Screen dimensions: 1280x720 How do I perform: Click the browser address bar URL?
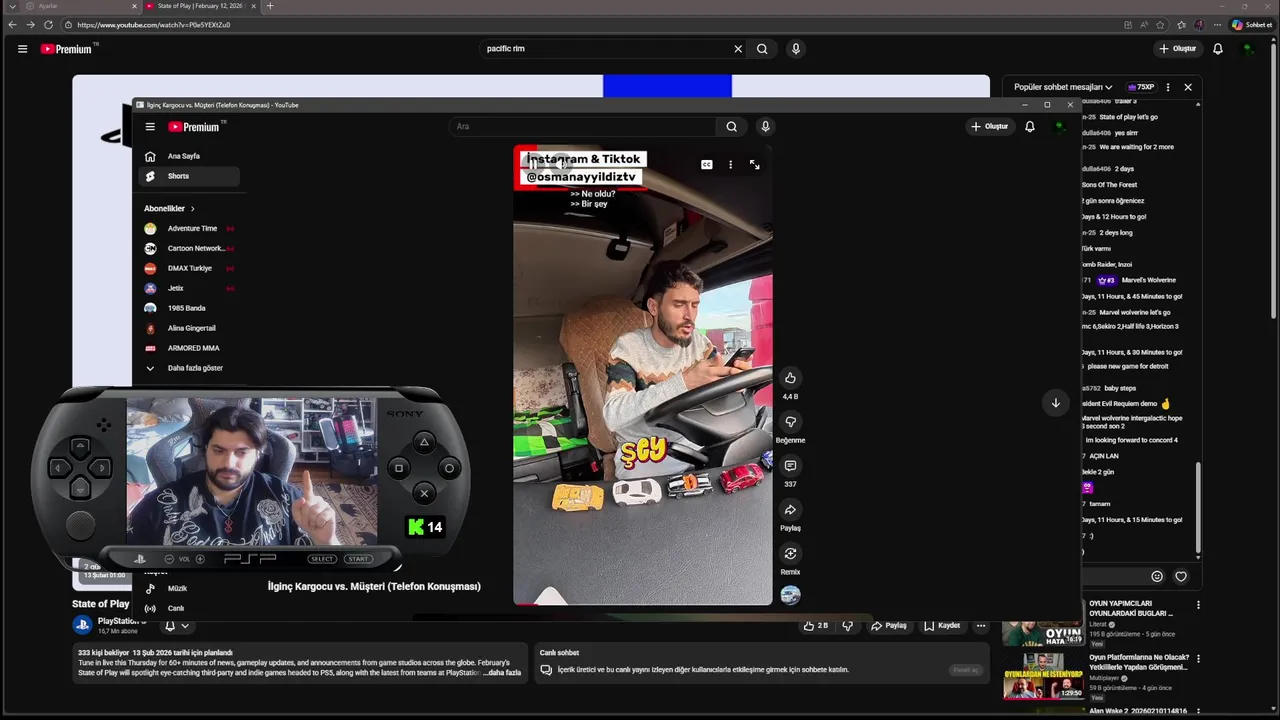153,25
